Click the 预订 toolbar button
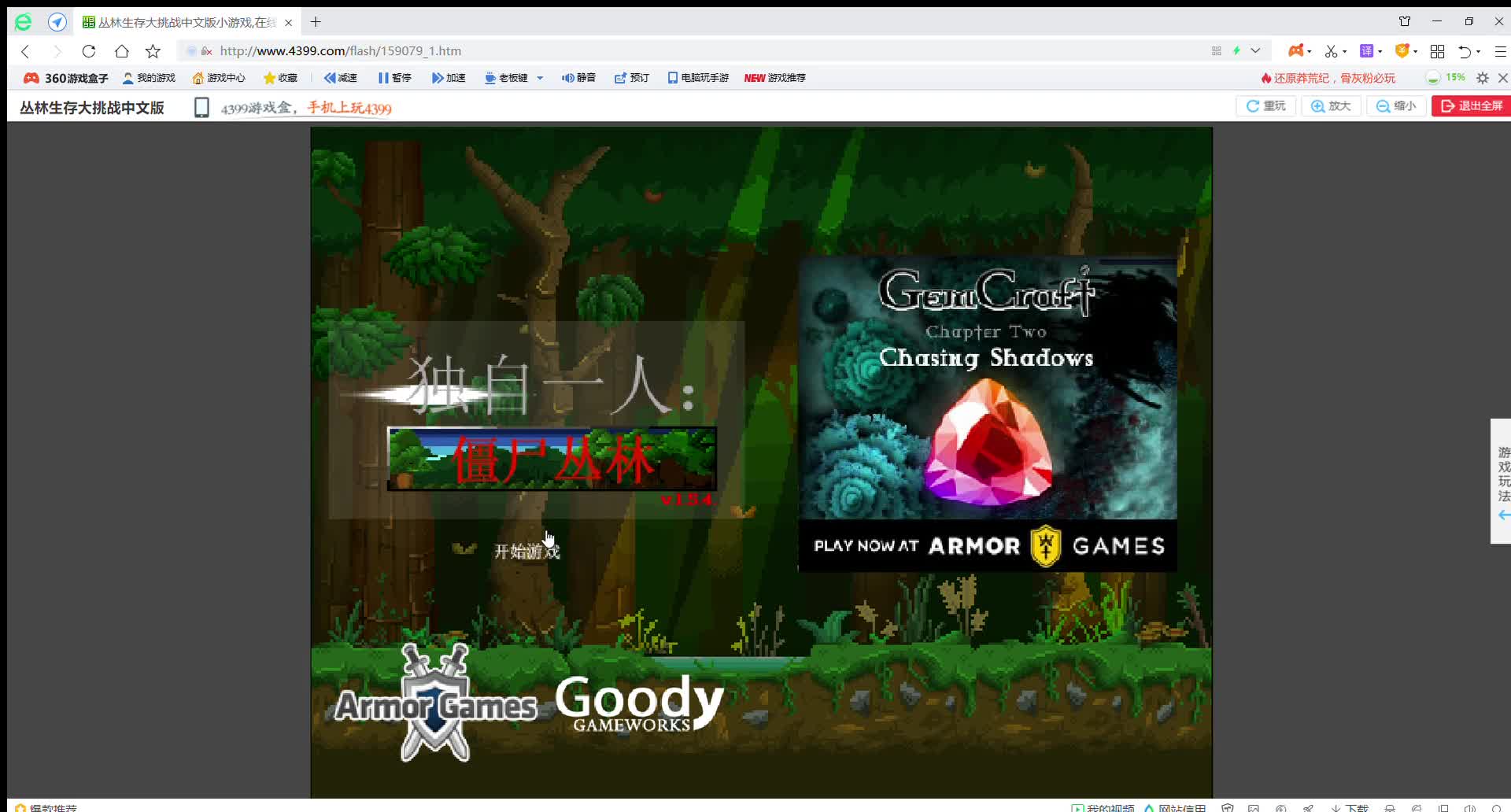This screenshot has width=1511, height=812. pyautogui.click(x=632, y=78)
